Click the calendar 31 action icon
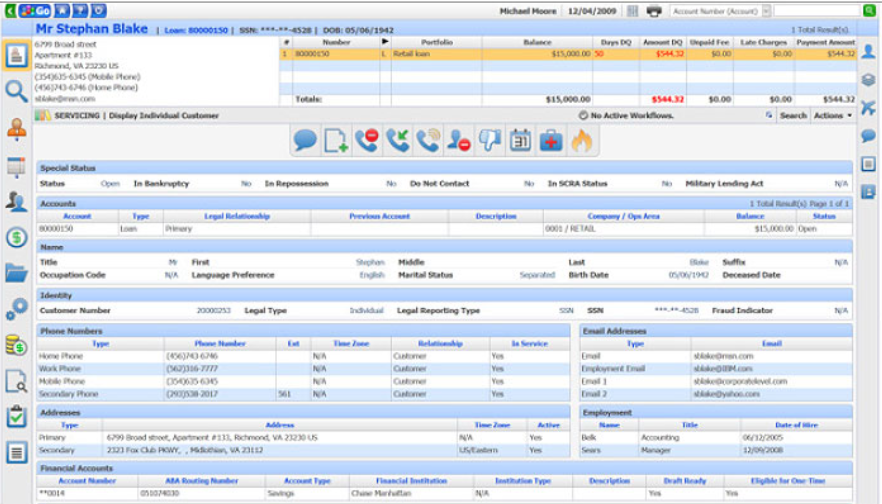The height and width of the screenshot is (504, 882). (520, 140)
